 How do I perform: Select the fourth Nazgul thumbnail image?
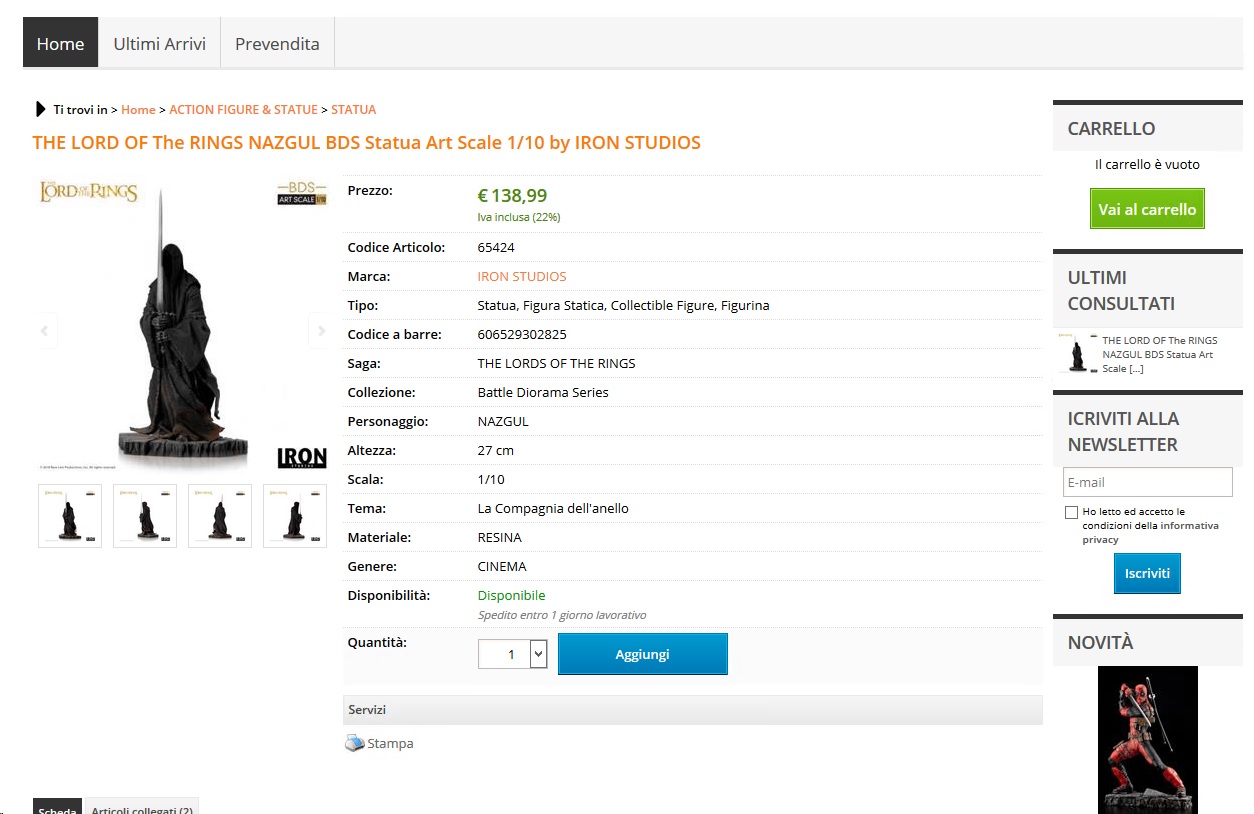coord(295,516)
